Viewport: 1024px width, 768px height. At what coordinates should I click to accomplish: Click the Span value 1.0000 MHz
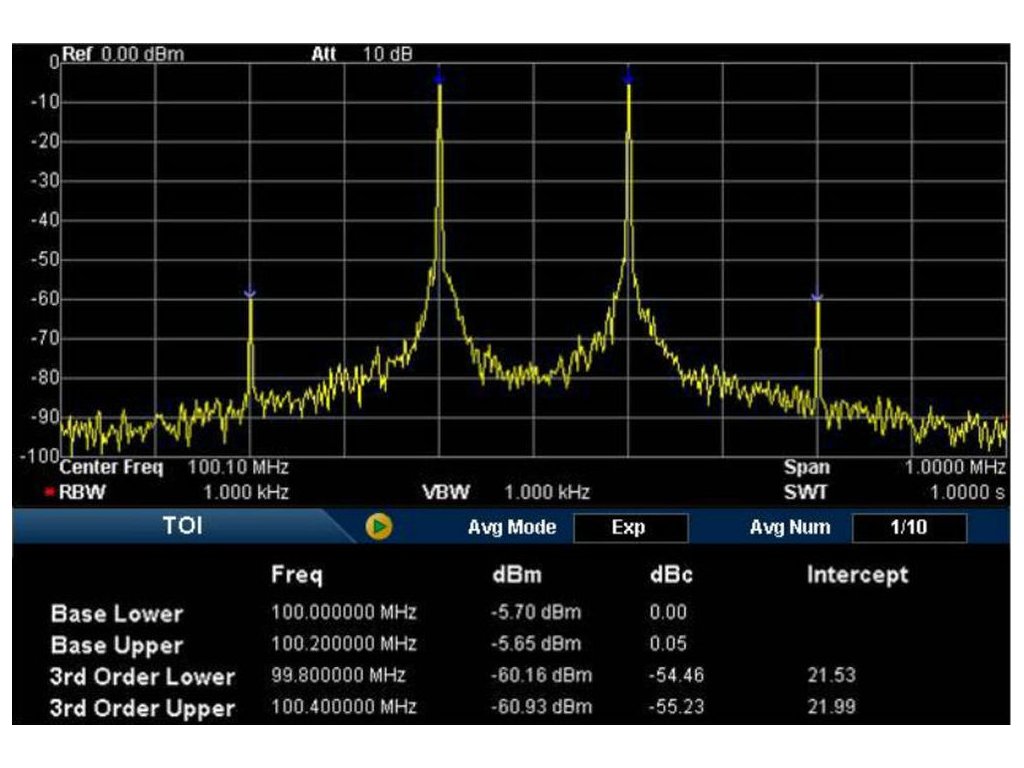click(955, 468)
